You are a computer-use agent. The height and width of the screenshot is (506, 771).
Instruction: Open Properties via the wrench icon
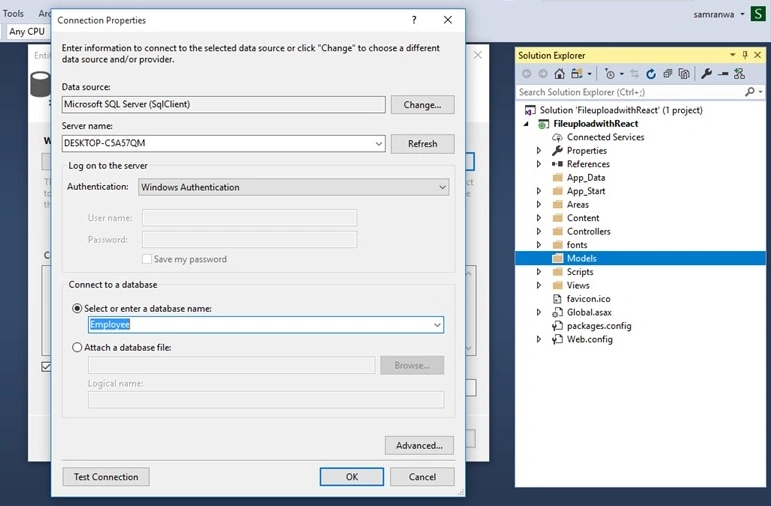(x=707, y=74)
